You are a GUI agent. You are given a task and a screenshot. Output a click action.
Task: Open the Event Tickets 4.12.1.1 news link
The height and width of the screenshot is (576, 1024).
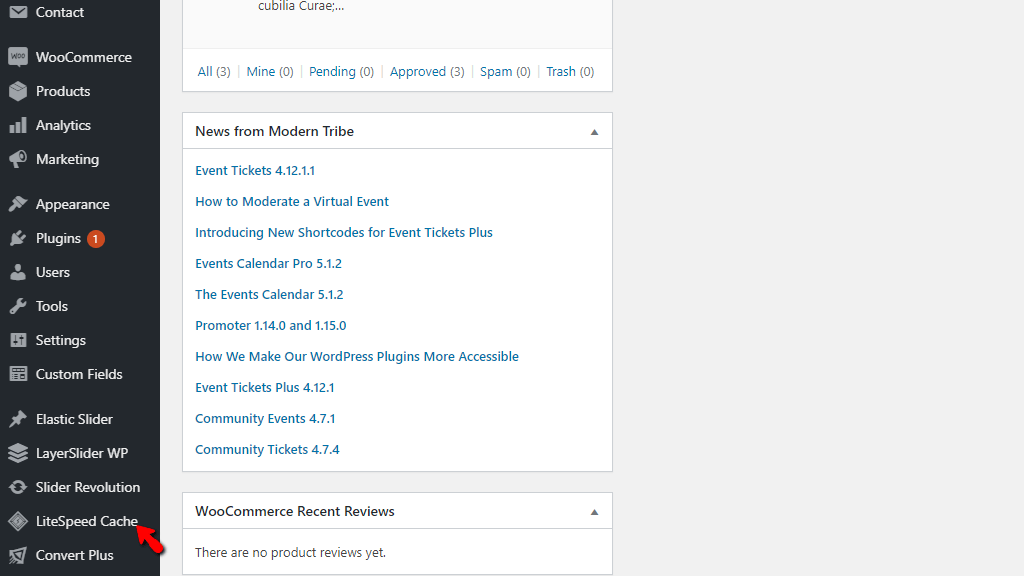point(255,170)
